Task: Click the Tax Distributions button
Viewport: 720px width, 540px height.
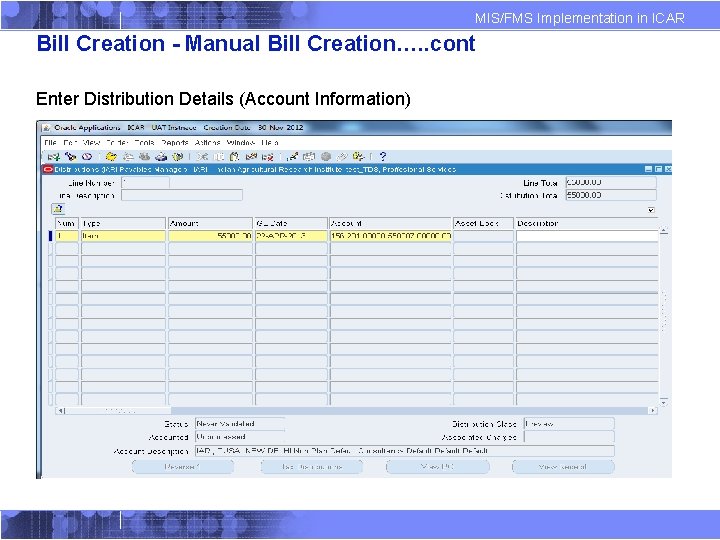Action: click(311, 467)
